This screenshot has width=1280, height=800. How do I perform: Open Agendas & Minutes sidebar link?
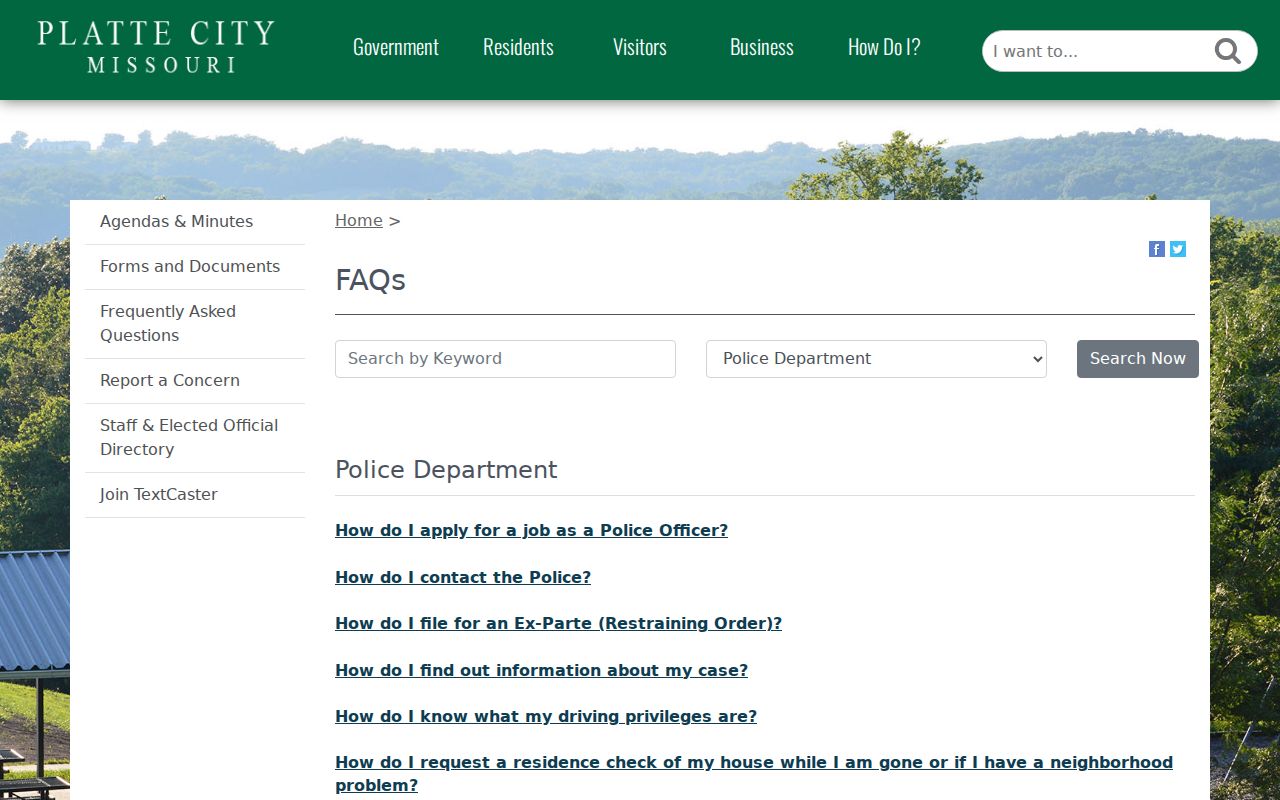195,222
